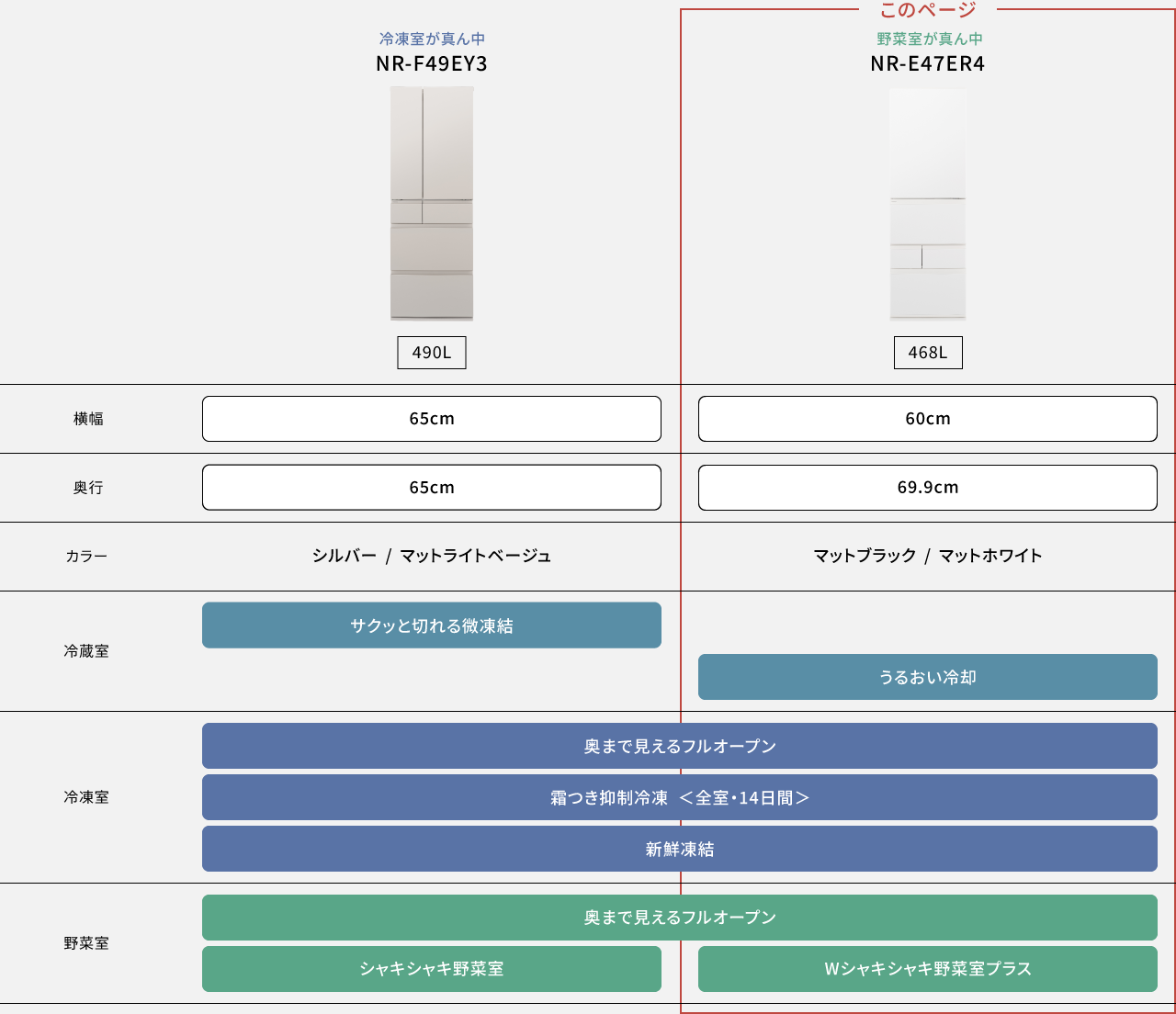The width and height of the screenshot is (1176, 1014).
Task: Open the NR-F49EY3 refrigerator product image
Action: (x=432, y=203)
